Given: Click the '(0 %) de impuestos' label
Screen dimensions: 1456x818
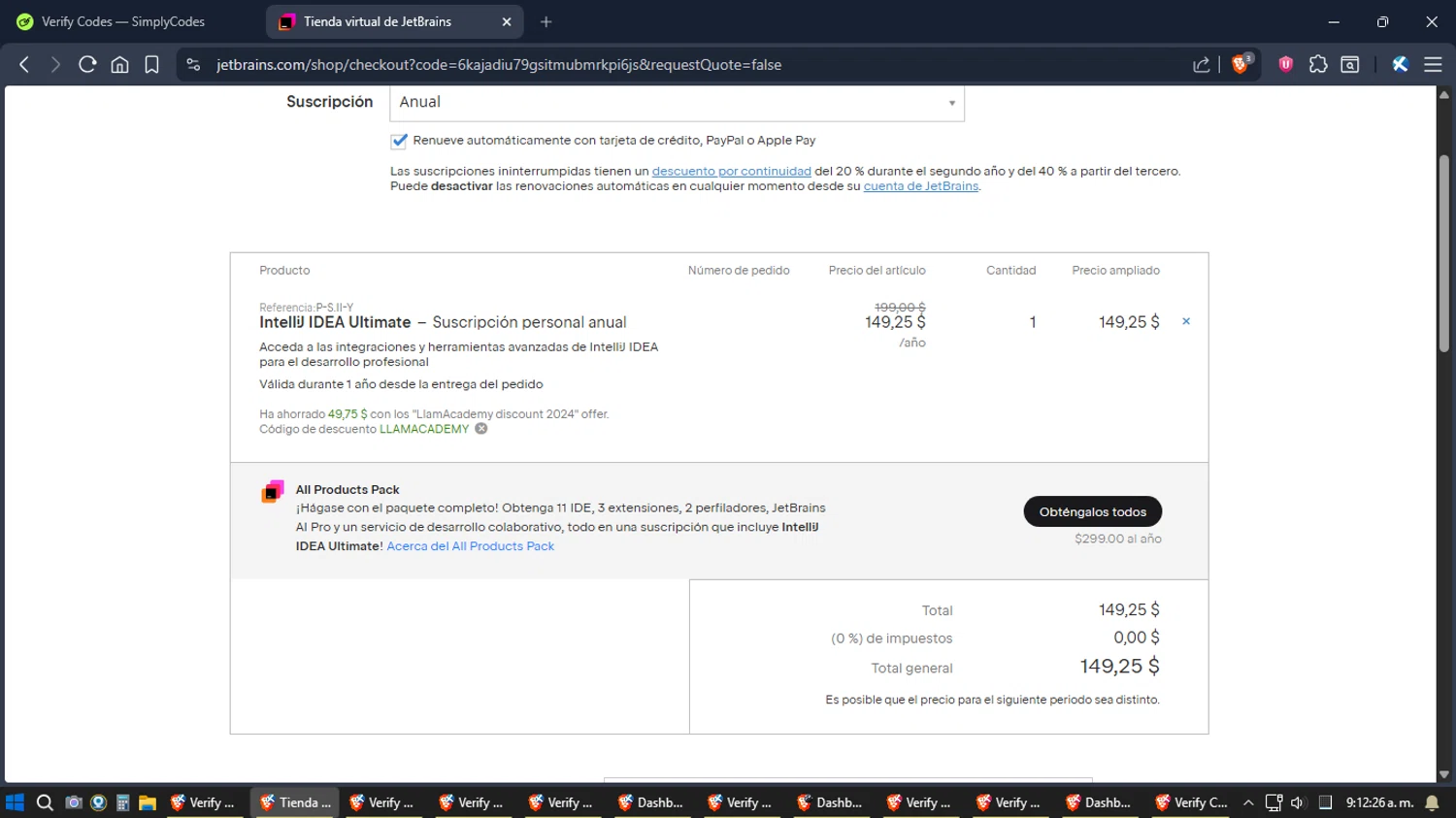Looking at the screenshot, I should (891, 638).
